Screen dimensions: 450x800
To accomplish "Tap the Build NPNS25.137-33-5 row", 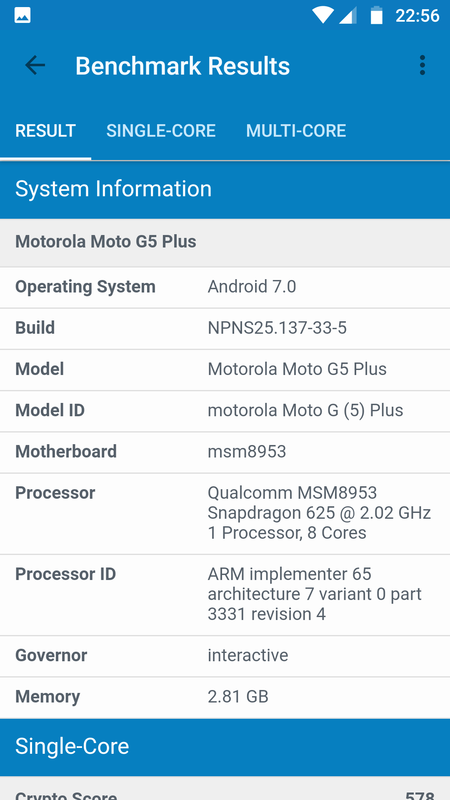I will (x=225, y=329).
